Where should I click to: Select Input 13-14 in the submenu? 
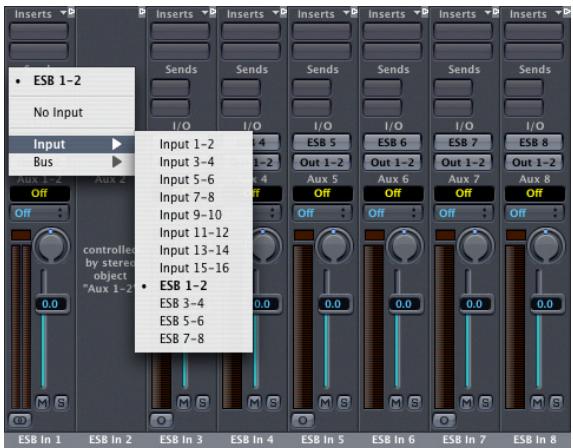point(194,250)
